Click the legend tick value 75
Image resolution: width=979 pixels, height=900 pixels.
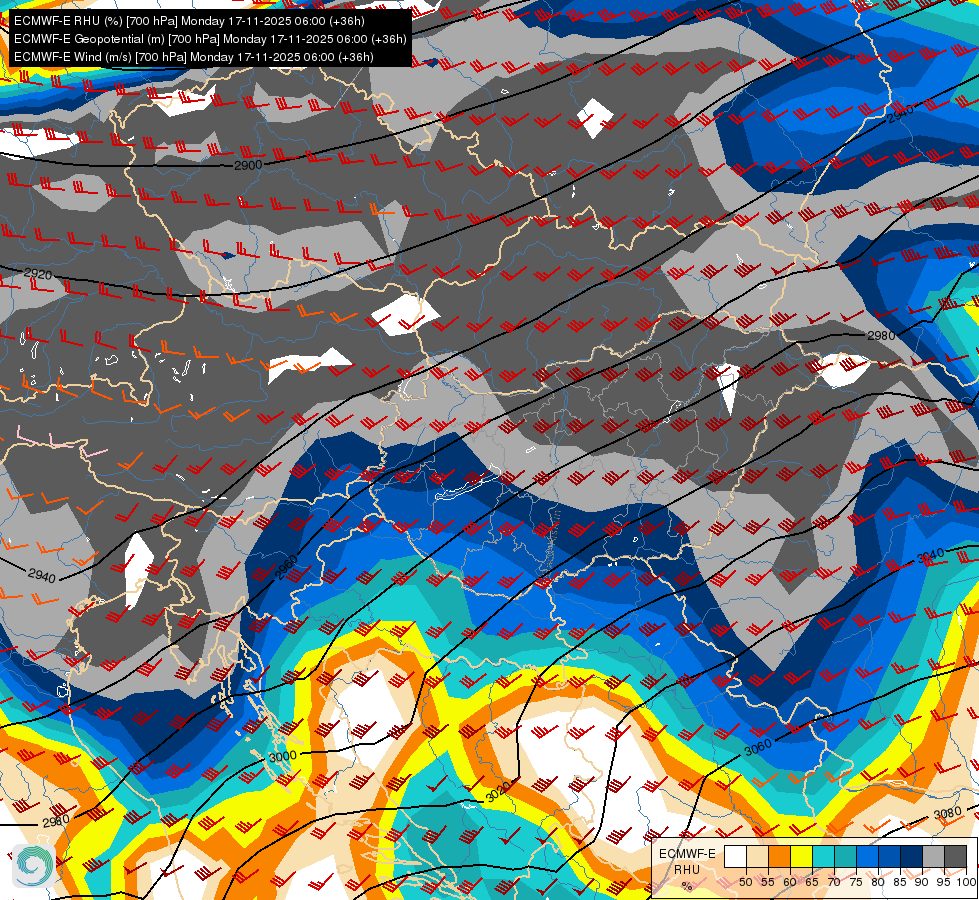click(x=856, y=882)
